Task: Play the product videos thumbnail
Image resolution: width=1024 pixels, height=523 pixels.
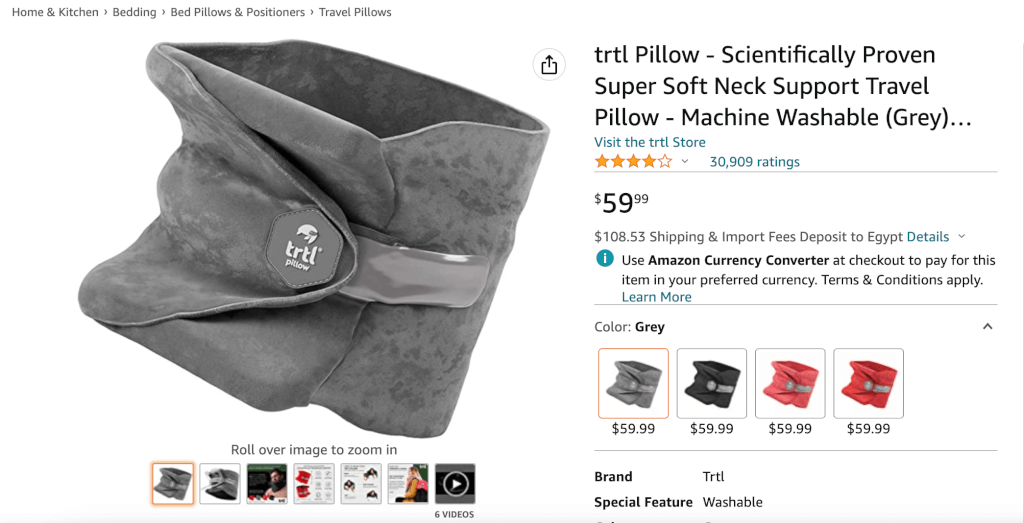Action: [455, 484]
